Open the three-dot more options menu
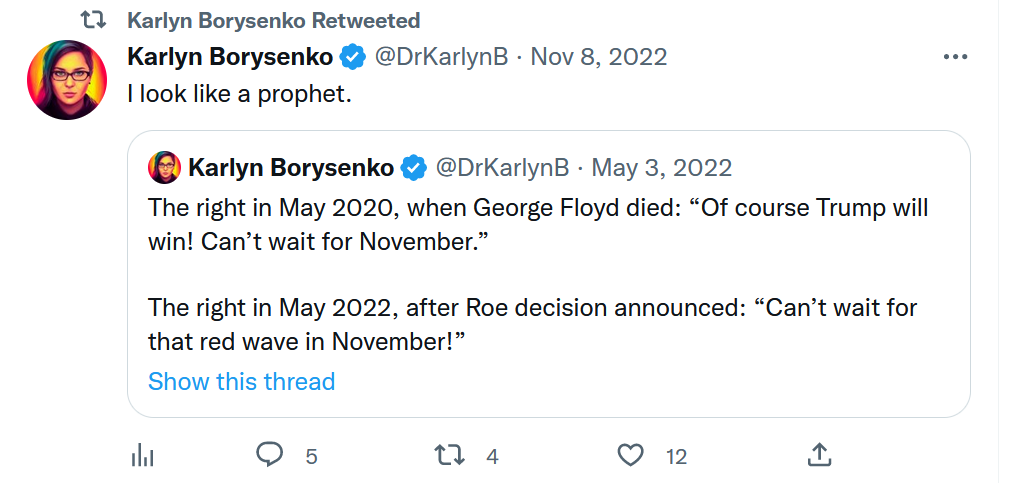 (x=955, y=57)
